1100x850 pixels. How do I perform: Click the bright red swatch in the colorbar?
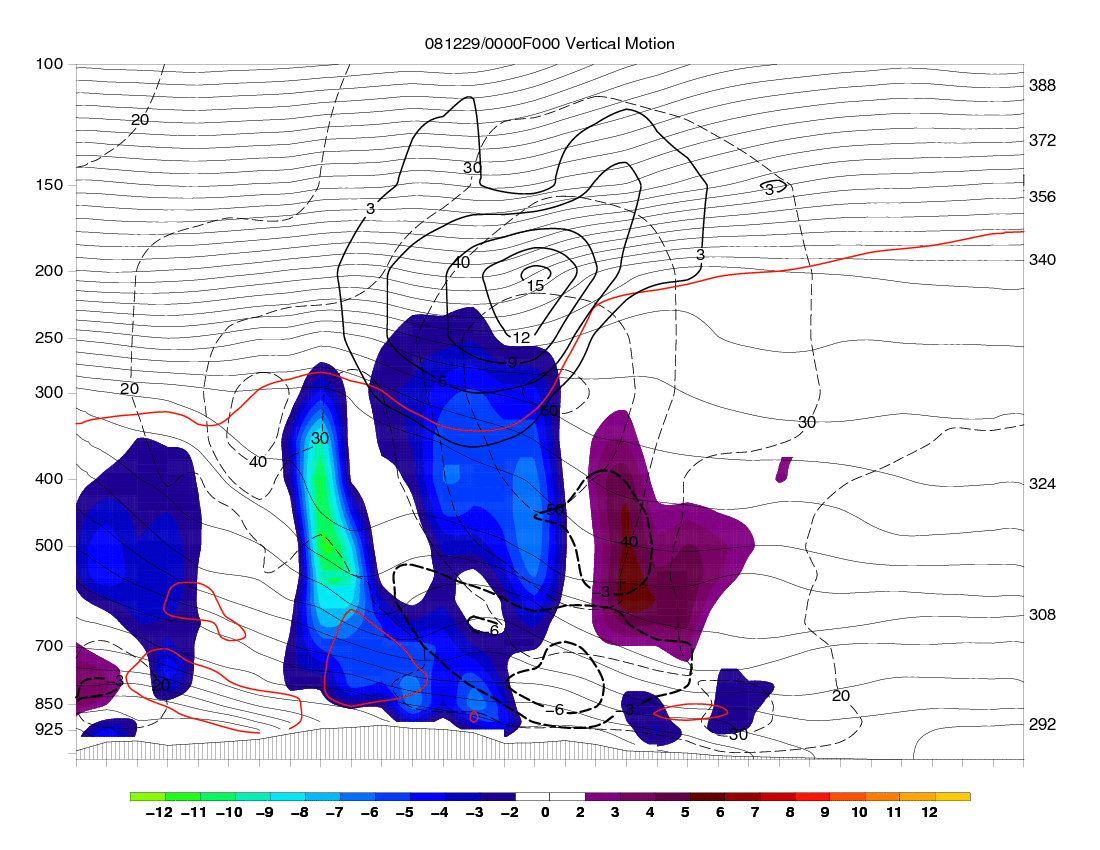tap(812, 797)
